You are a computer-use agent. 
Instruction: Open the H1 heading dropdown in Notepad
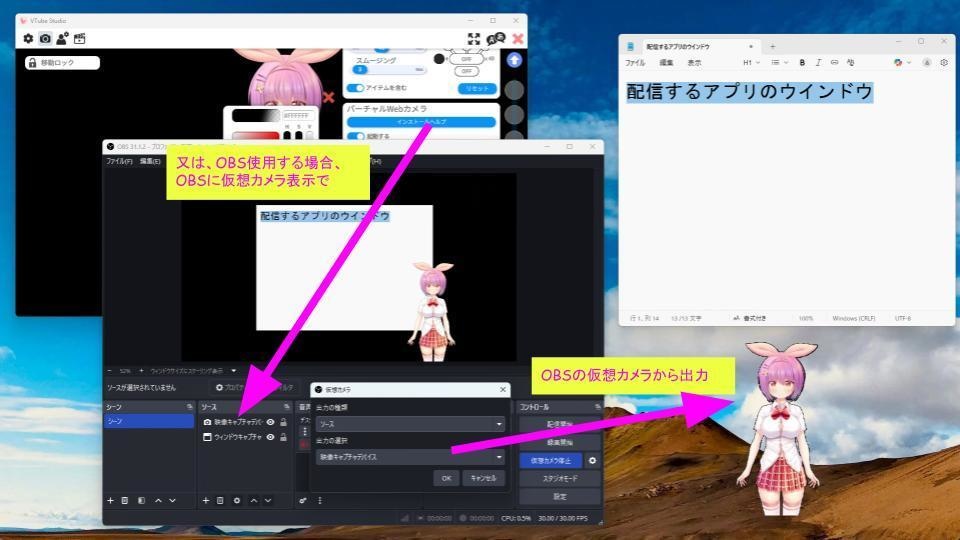point(751,62)
